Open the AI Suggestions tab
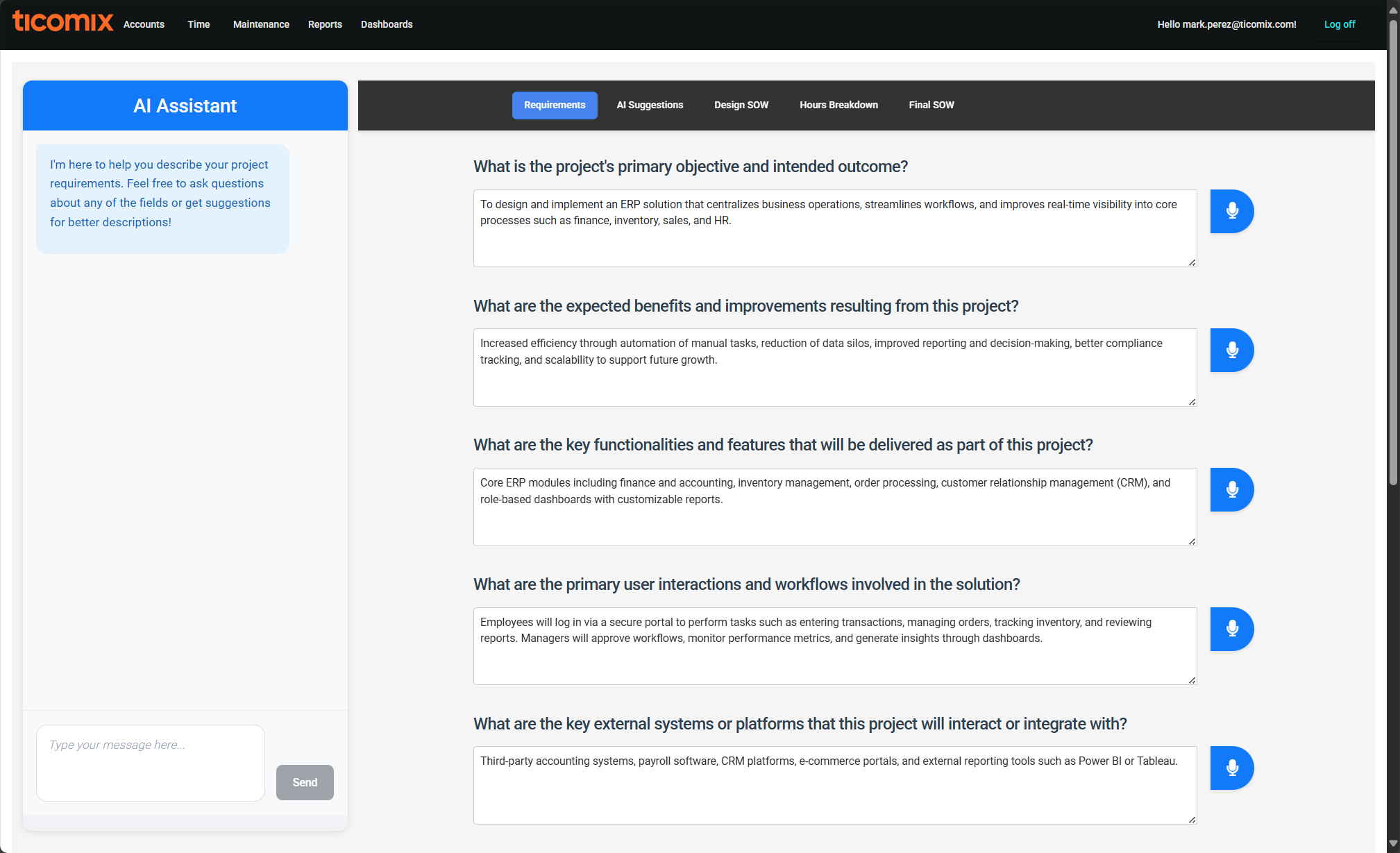This screenshot has width=1400, height=853. click(650, 105)
